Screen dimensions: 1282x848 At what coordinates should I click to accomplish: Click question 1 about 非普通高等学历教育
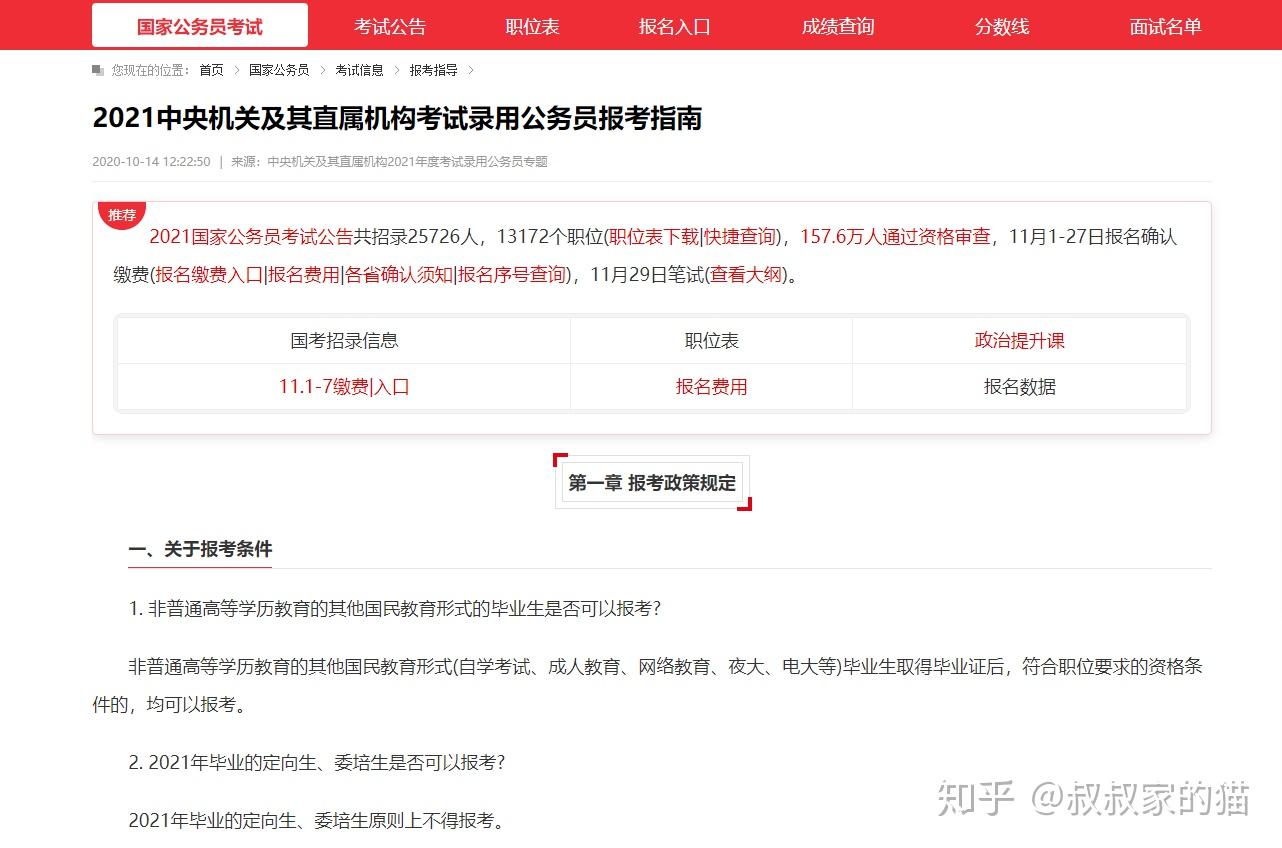pyautogui.click(x=395, y=609)
